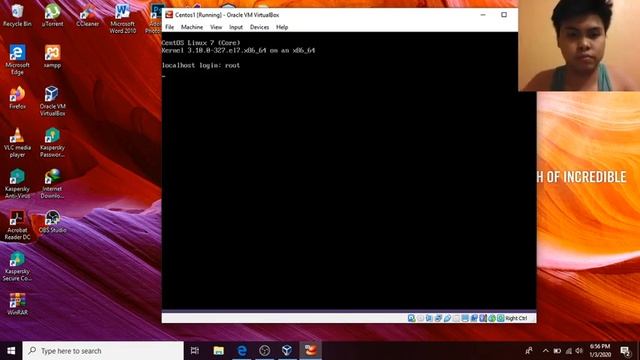Image resolution: width=640 pixels, height=360 pixels.
Task: Open the View menu
Action: (216, 27)
